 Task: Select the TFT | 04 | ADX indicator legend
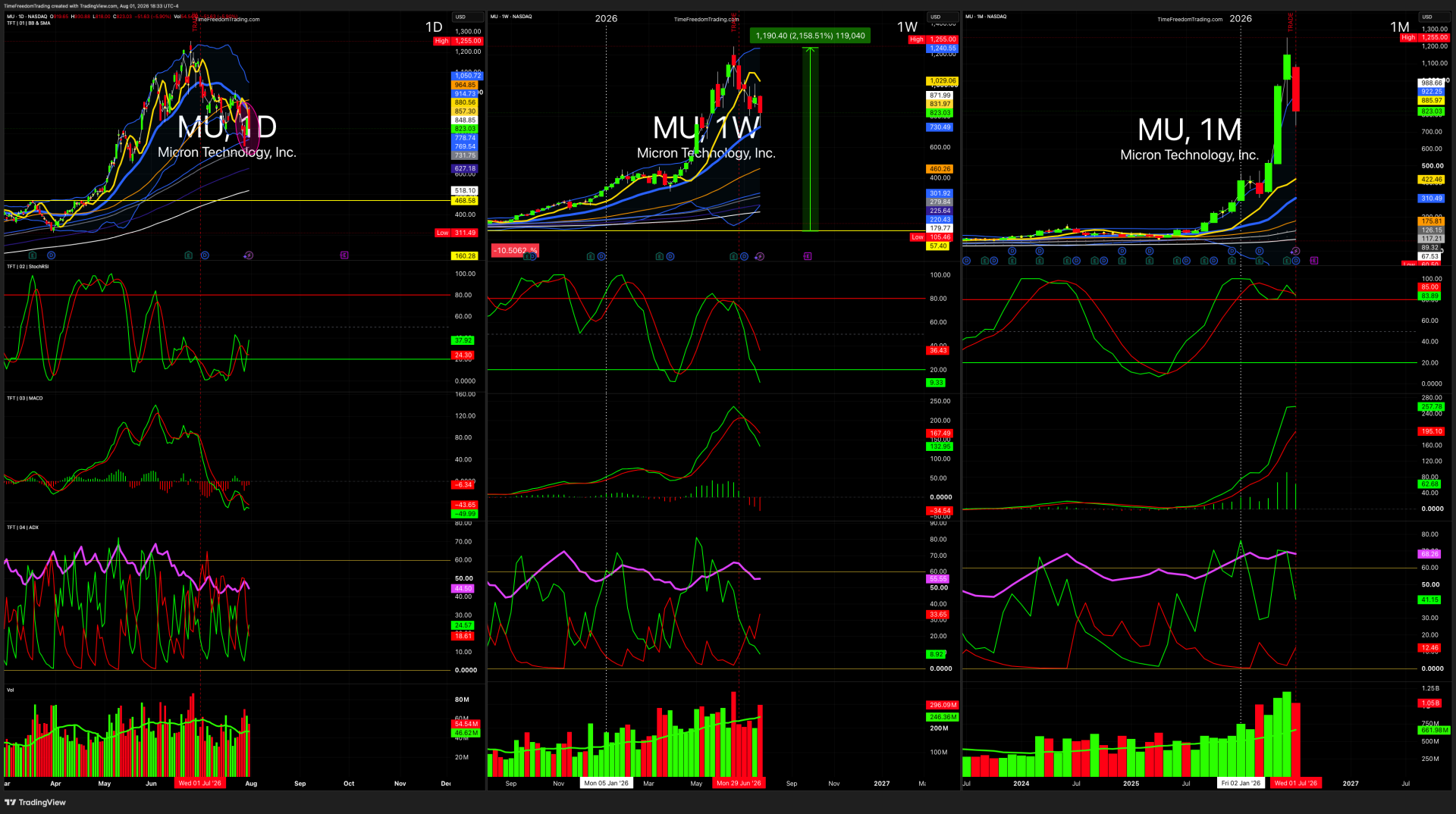[x=23, y=528]
